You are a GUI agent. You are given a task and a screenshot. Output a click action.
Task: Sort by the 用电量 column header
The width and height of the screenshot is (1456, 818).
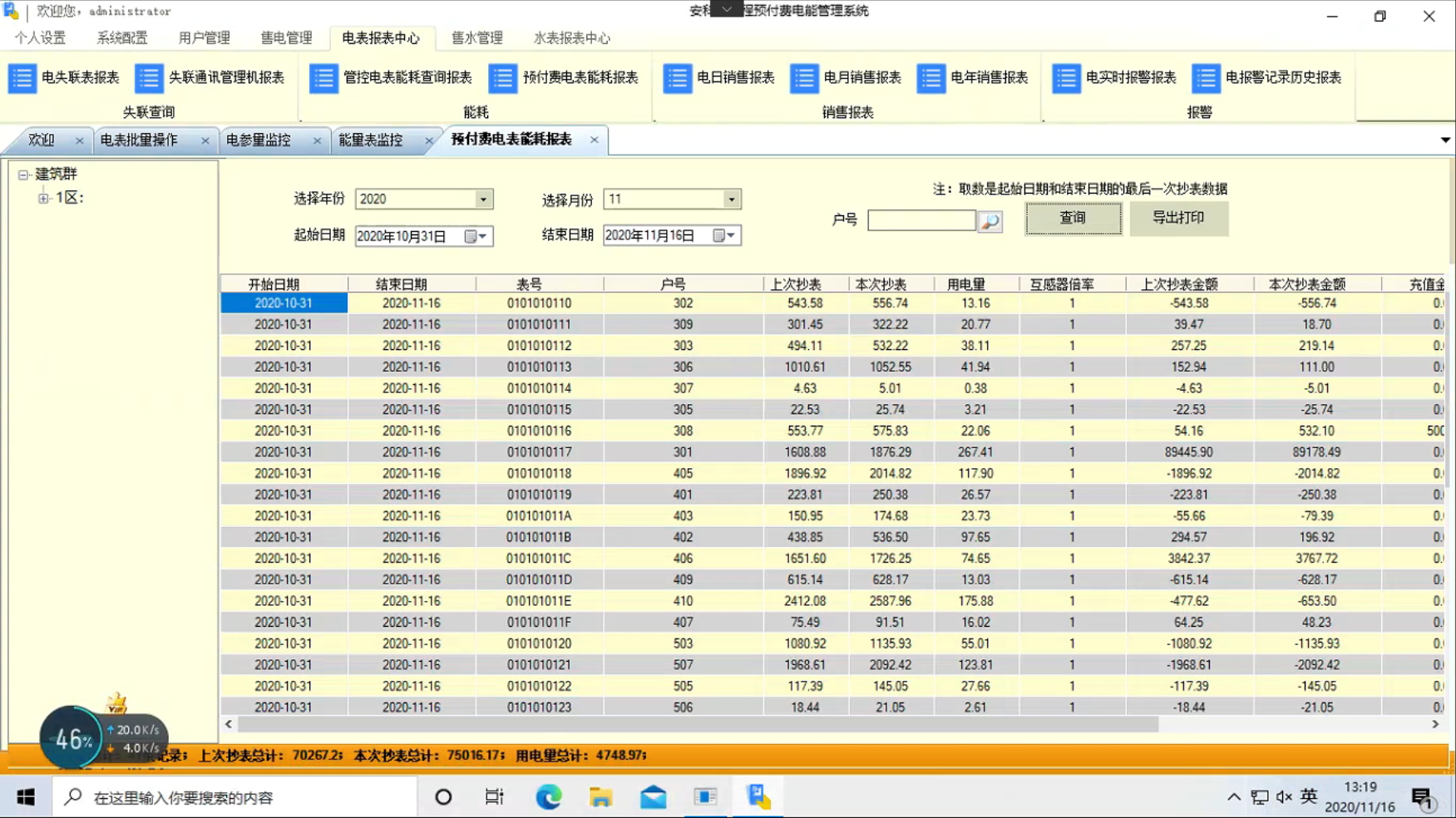(976, 284)
